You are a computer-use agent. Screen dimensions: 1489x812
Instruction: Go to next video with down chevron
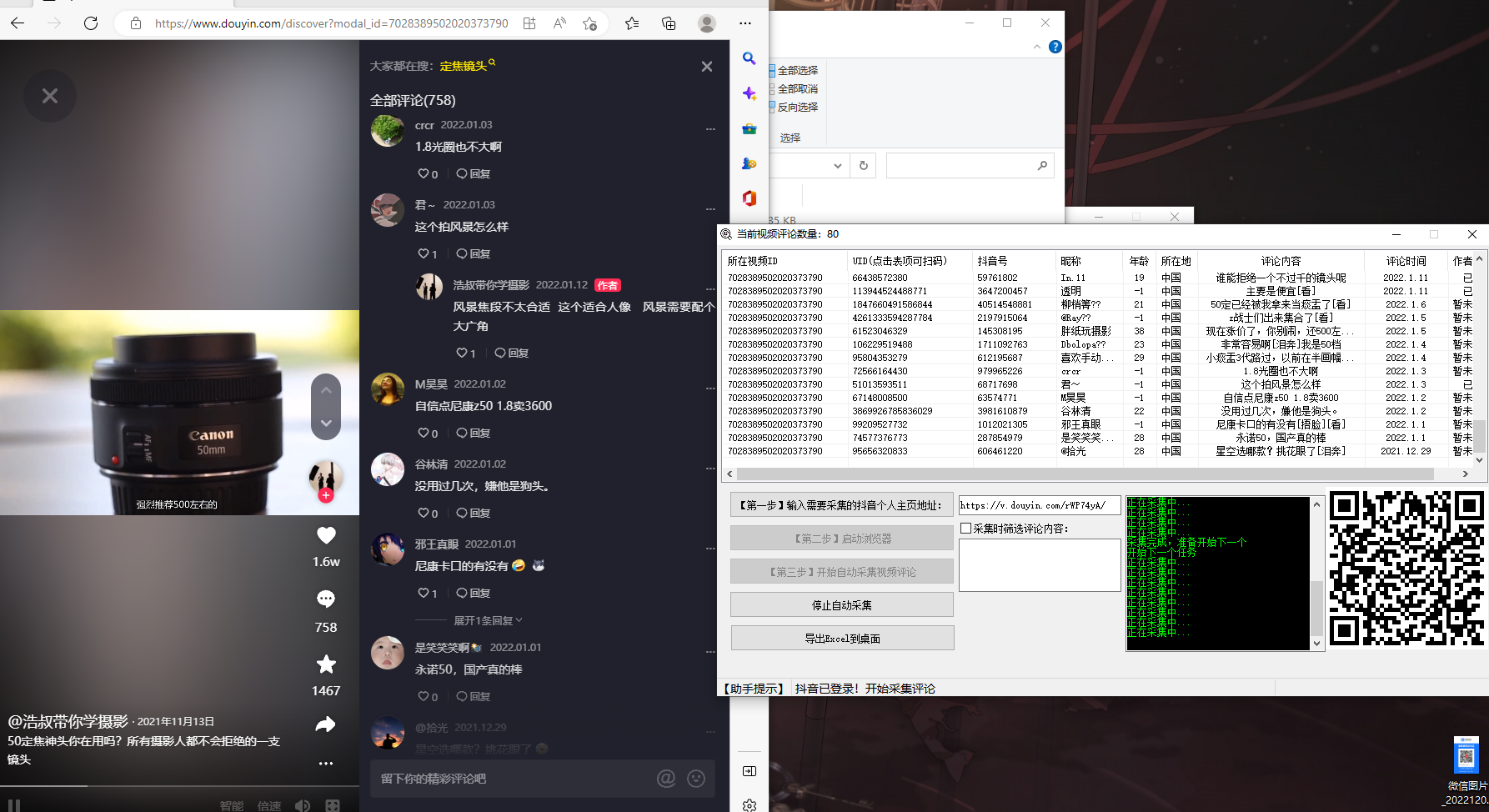(x=326, y=424)
